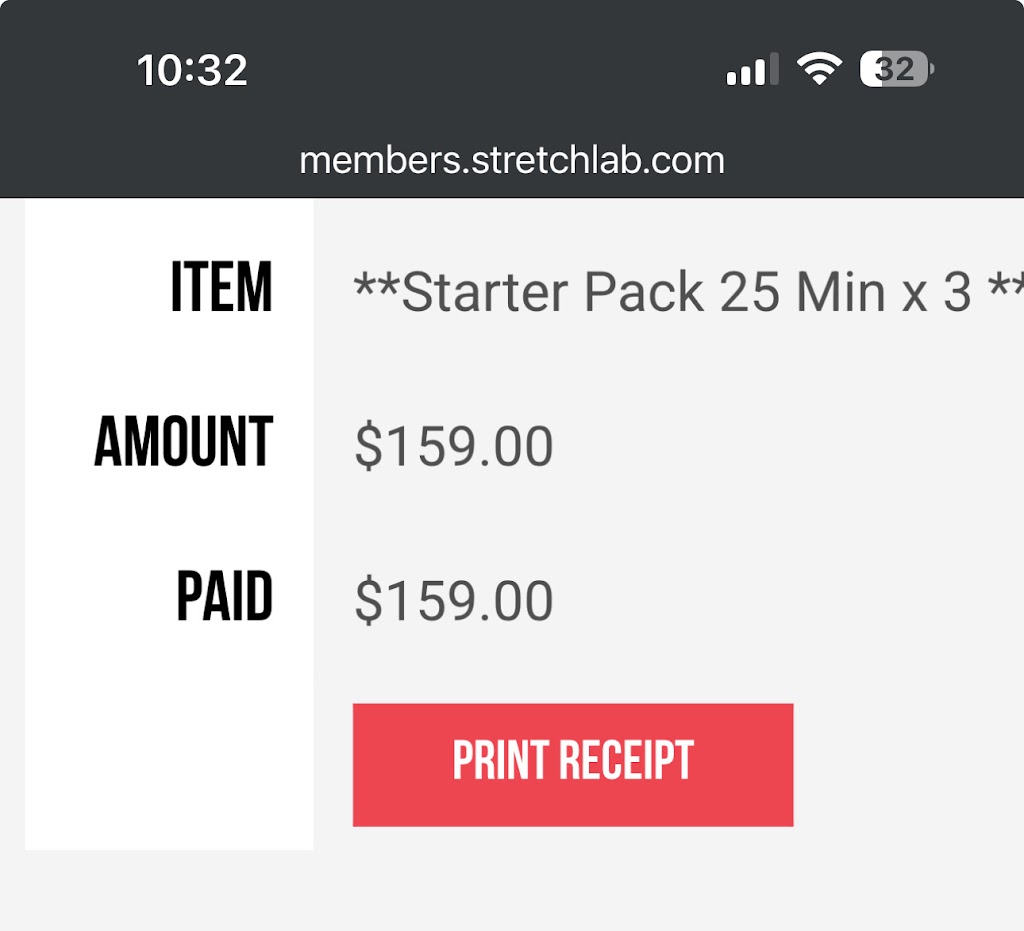The image size is (1024, 931).
Task: Click the PAID row label
Action: coord(225,598)
